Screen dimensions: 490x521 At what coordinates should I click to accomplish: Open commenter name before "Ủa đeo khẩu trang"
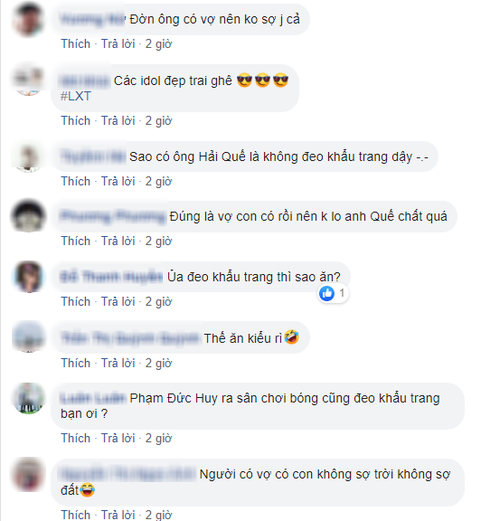tap(111, 277)
